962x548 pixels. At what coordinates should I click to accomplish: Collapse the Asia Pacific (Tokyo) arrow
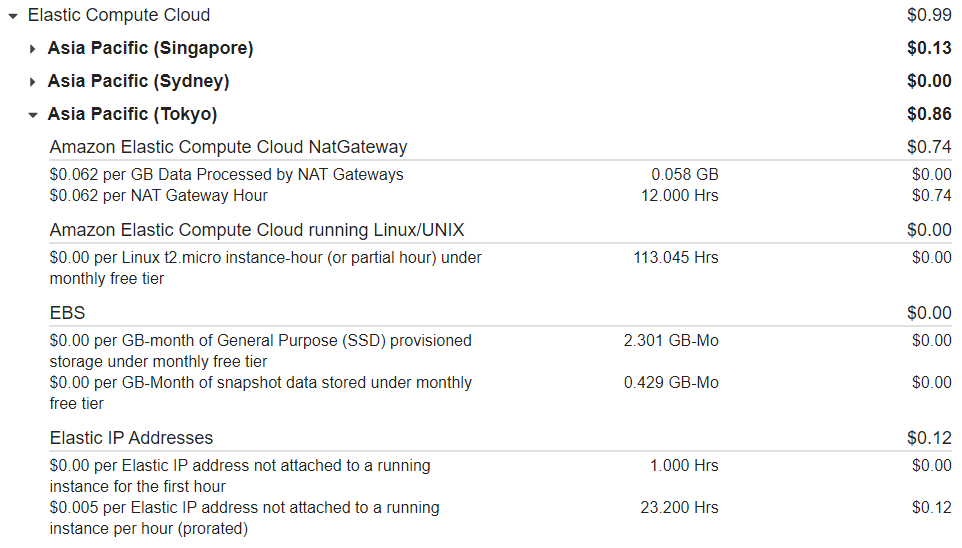click(x=33, y=115)
